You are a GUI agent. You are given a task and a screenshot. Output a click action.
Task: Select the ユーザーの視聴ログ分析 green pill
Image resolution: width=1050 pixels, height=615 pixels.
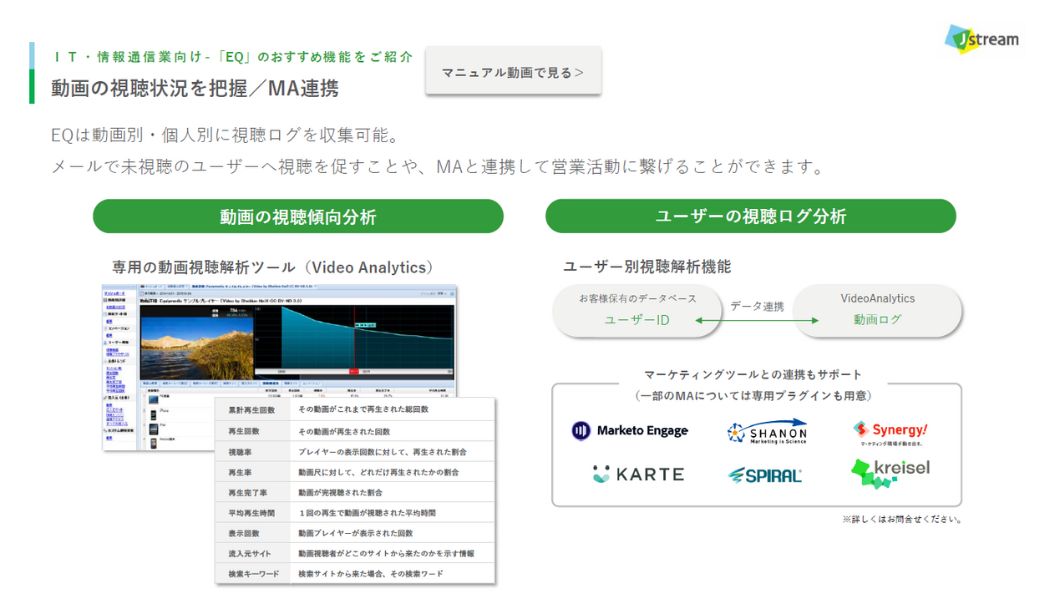pyautogui.click(x=751, y=216)
